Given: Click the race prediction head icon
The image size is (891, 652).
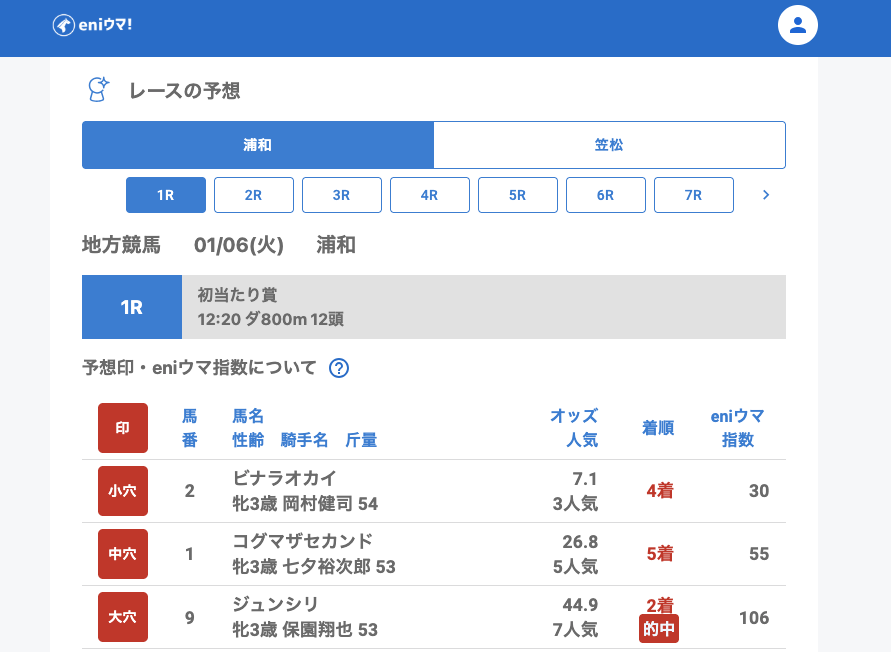Looking at the screenshot, I should coord(97,90).
